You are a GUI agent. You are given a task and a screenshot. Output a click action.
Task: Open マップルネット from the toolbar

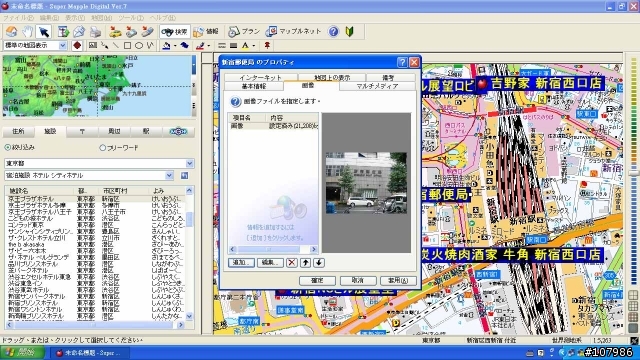point(293,31)
